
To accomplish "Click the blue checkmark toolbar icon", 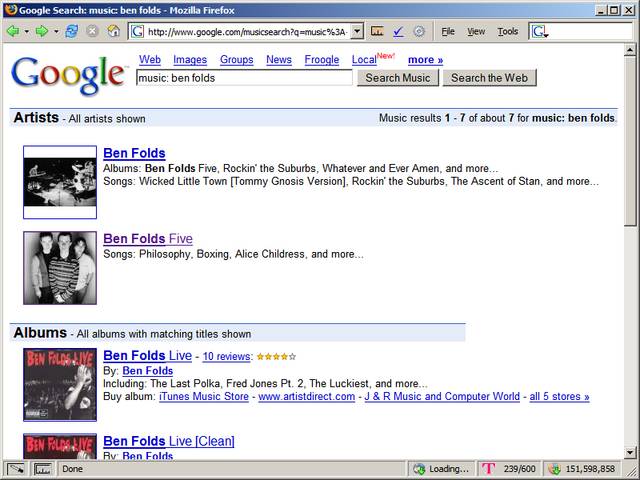I will pyautogui.click(x=398, y=31).
